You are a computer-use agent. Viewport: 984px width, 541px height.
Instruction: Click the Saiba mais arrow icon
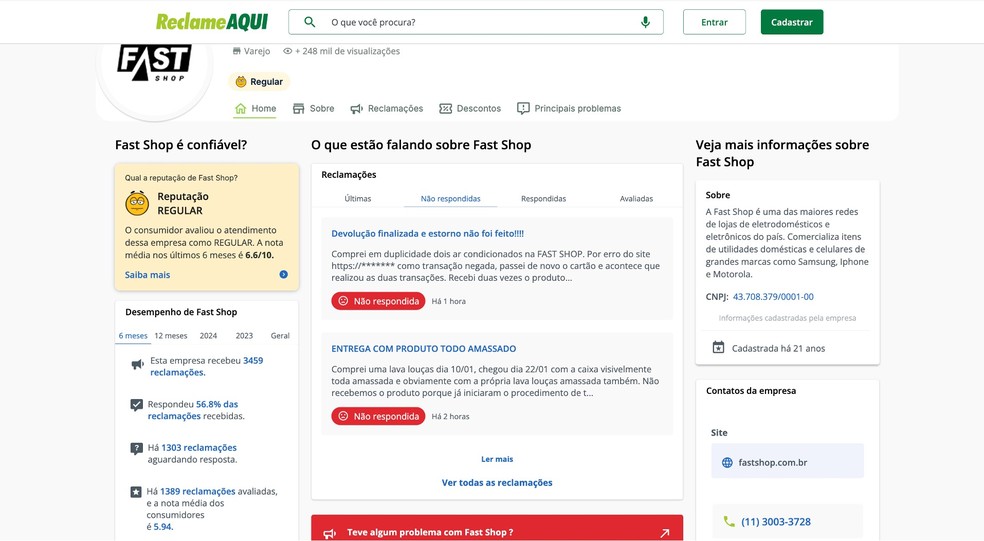(x=284, y=275)
